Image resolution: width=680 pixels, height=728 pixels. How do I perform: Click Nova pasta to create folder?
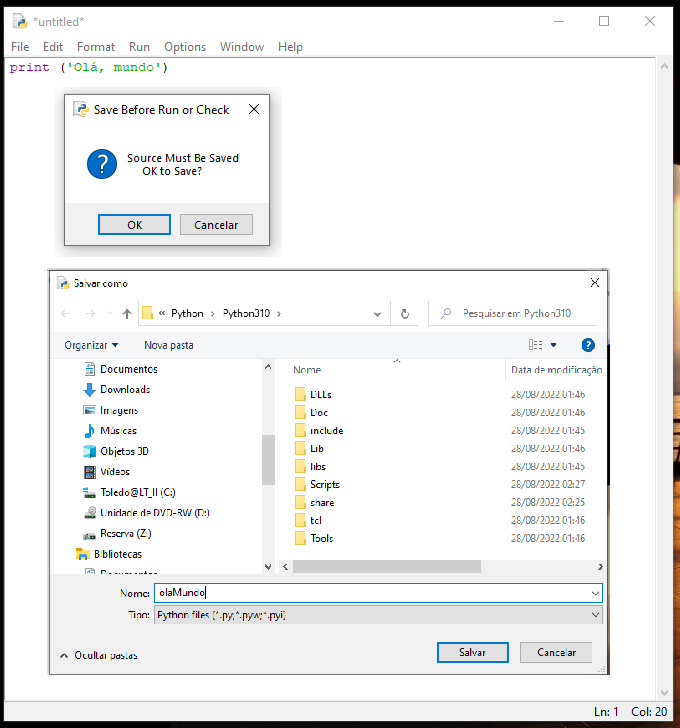[x=169, y=345]
